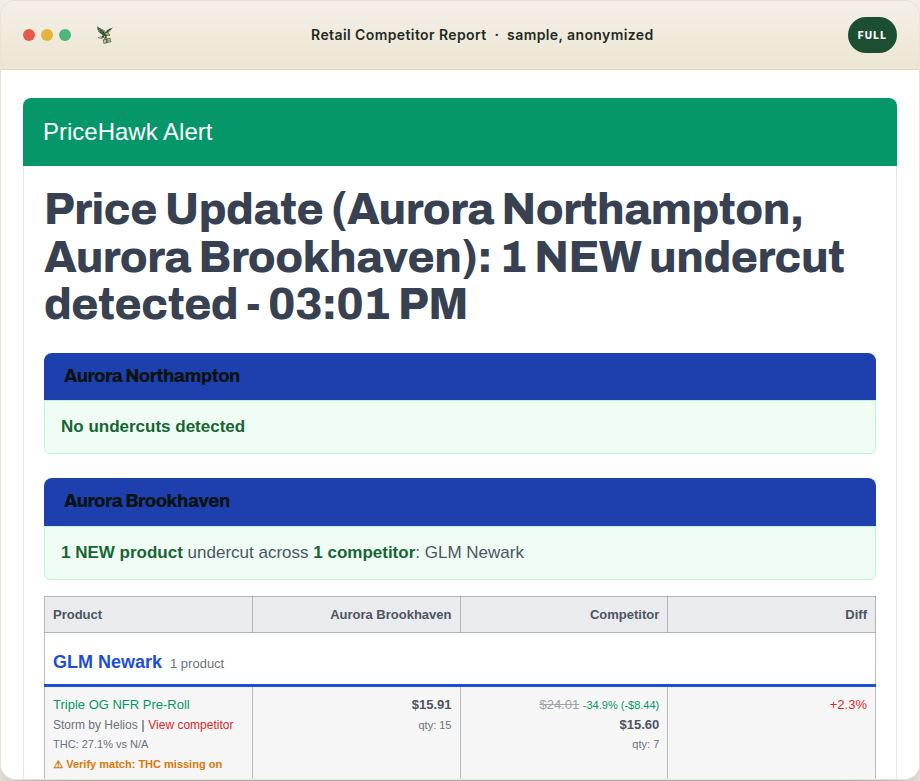Click the Price Update headline text
This screenshot has width=920, height=781.
pyautogui.click(x=444, y=256)
